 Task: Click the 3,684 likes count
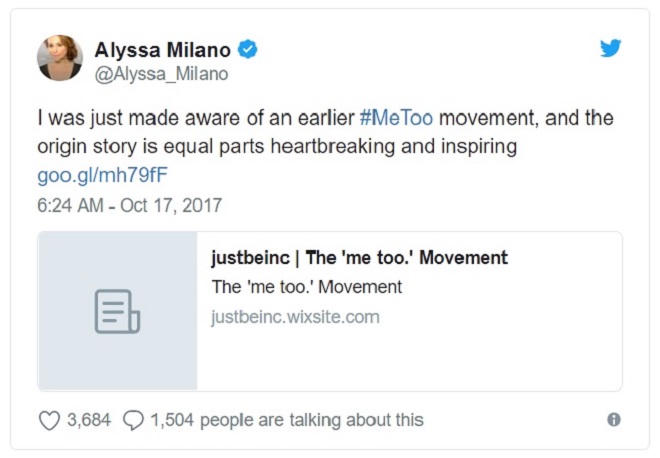point(89,420)
